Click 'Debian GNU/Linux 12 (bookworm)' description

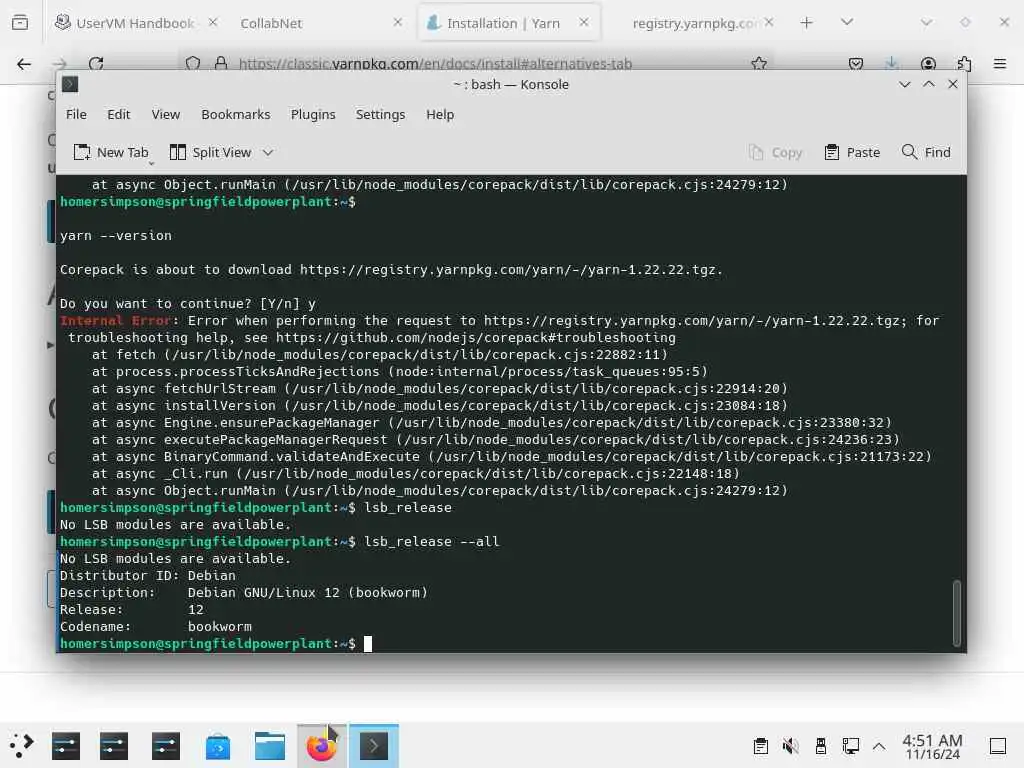(x=308, y=593)
